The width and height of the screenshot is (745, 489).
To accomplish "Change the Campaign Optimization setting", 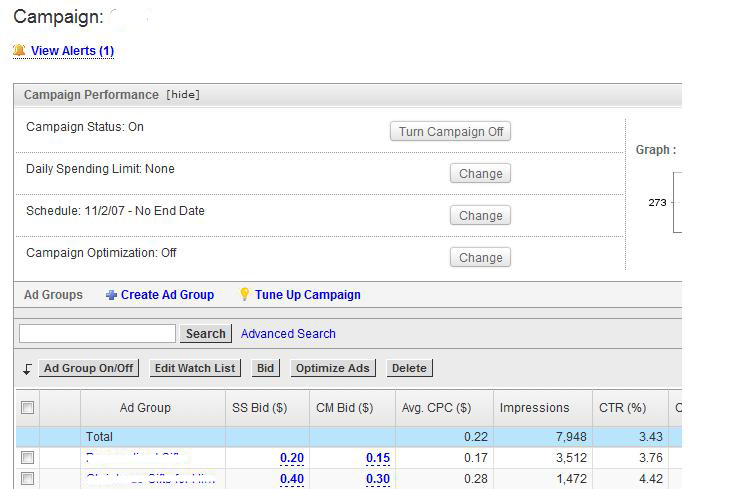I will [480, 257].
